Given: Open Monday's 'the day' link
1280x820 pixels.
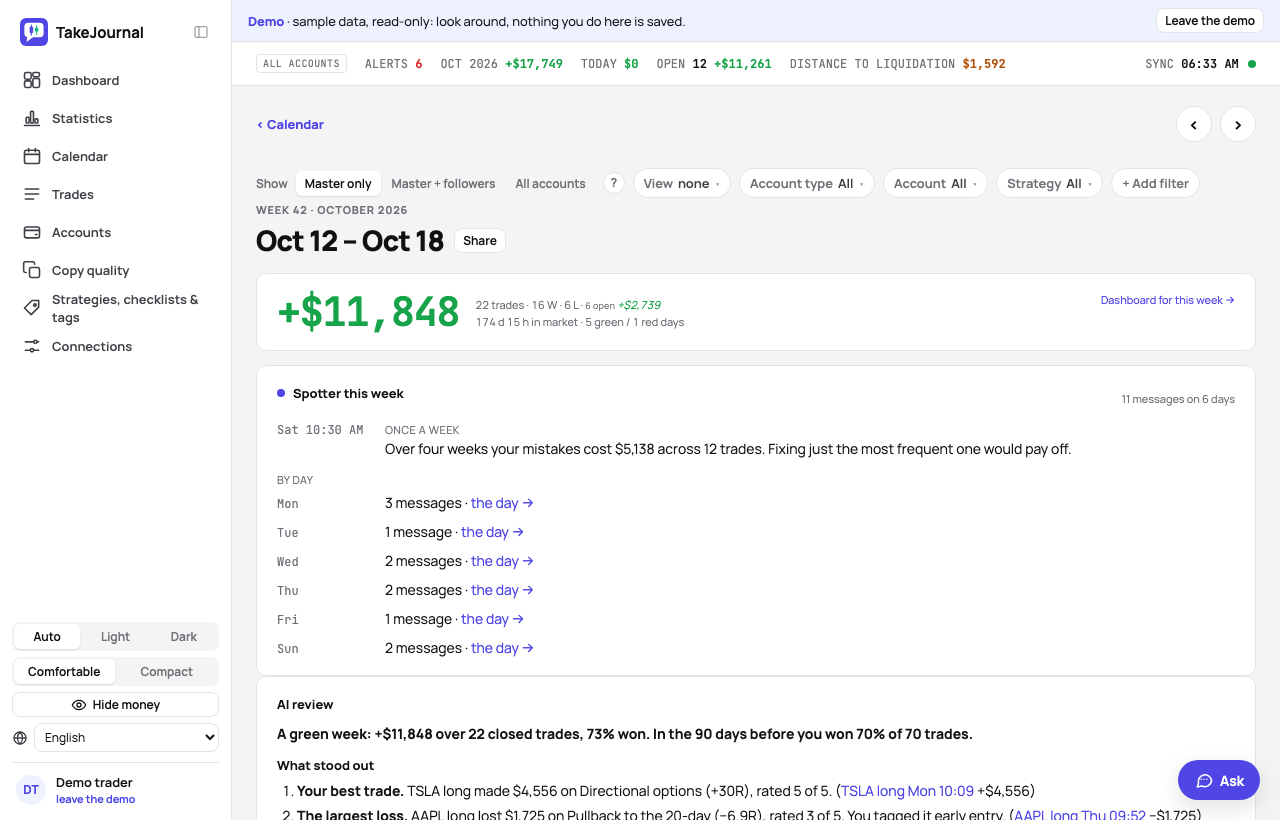Looking at the screenshot, I should pos(502,503).
